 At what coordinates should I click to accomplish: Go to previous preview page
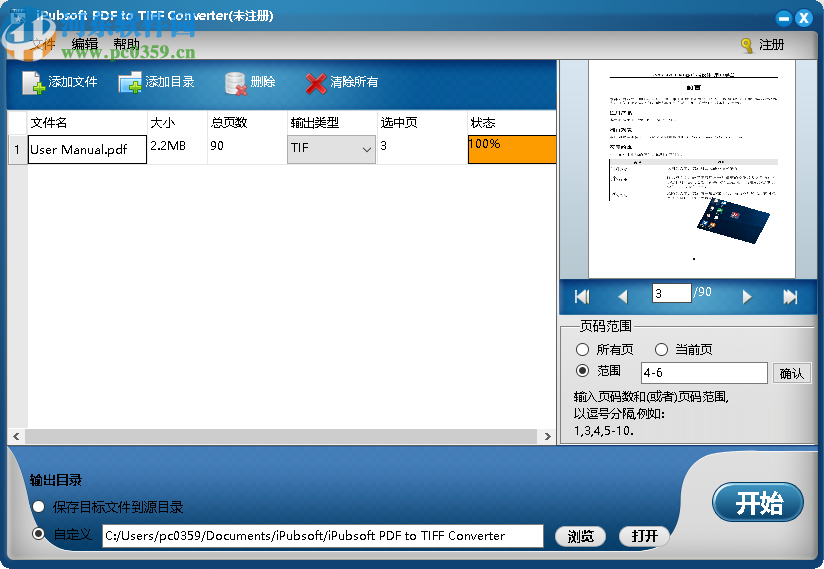[623, 297]
